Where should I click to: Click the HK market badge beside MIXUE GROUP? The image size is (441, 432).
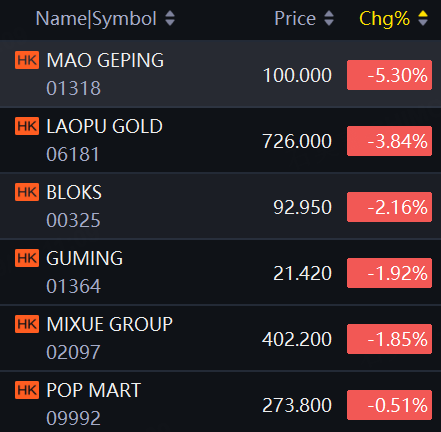point(27,324)
